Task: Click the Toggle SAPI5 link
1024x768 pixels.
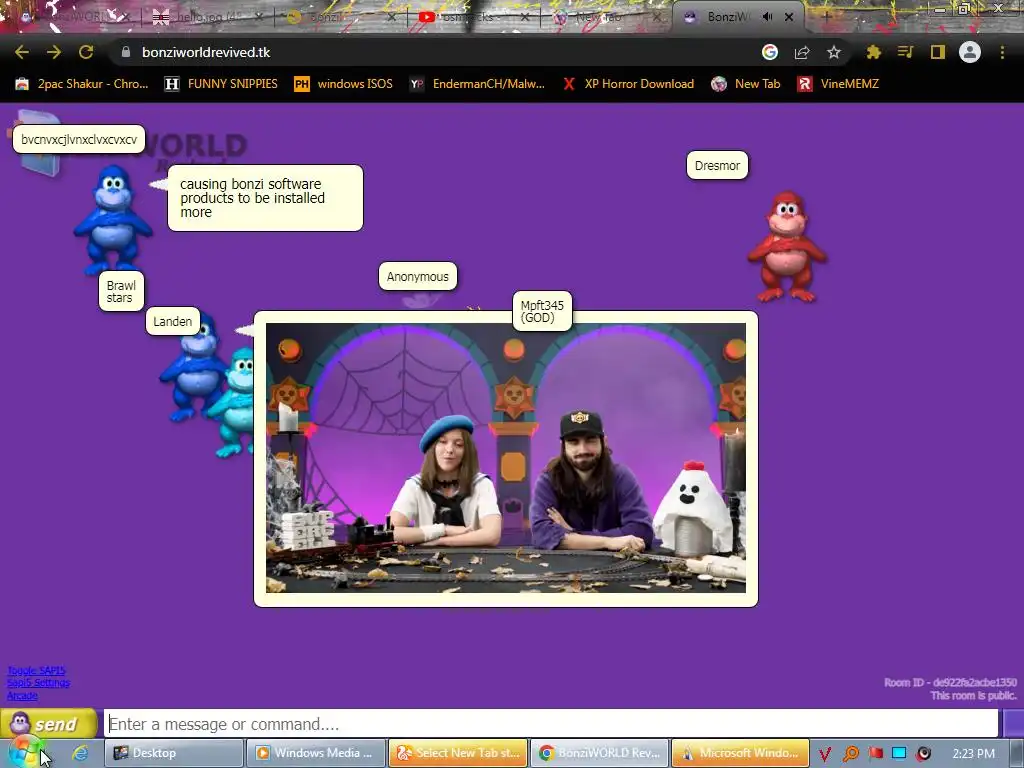Action: (37, 670)
